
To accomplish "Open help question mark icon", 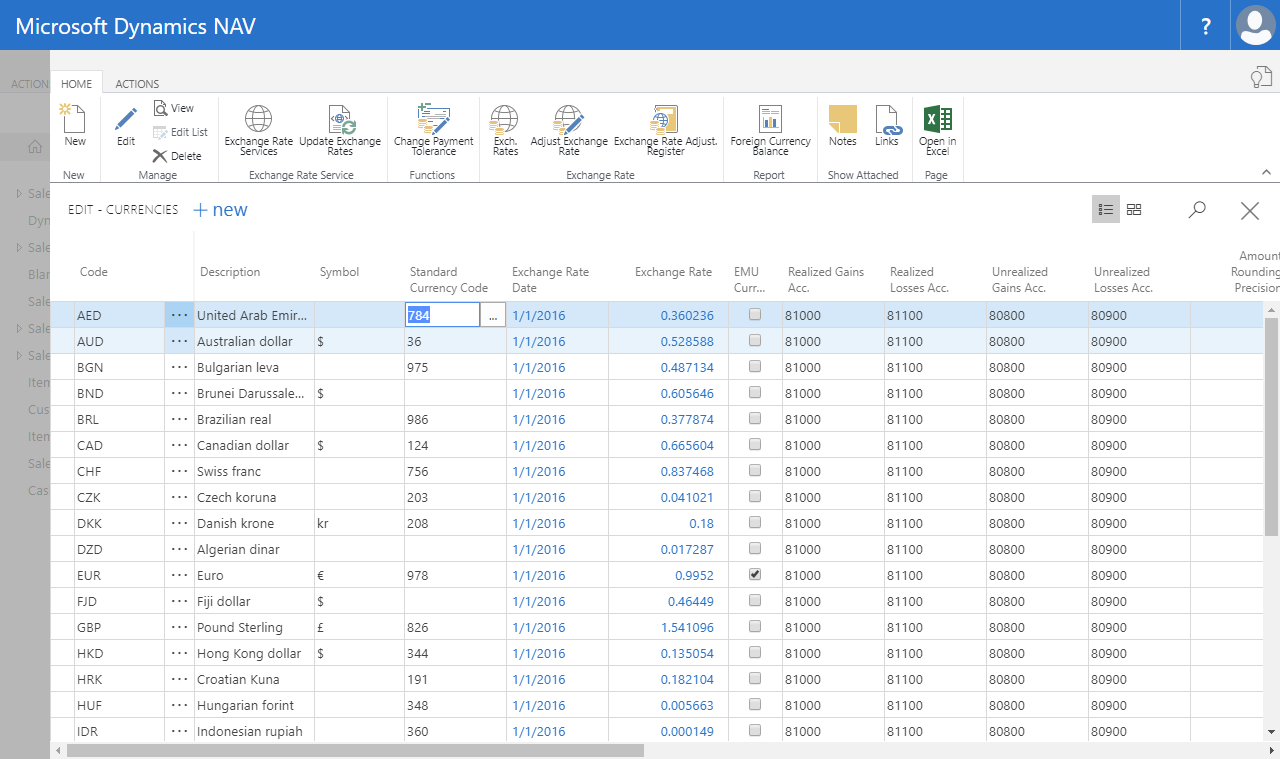I will (1206, 26).
